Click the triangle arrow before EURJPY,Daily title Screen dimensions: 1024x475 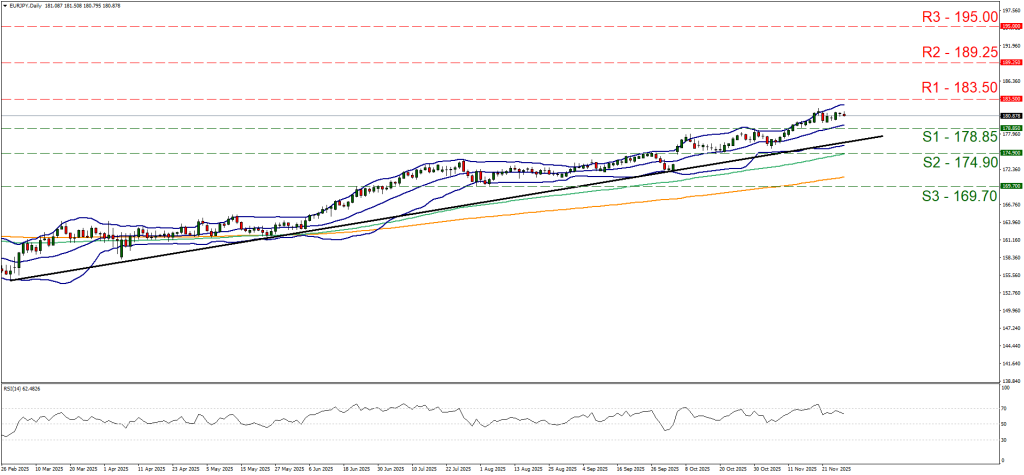pos(6,5)
